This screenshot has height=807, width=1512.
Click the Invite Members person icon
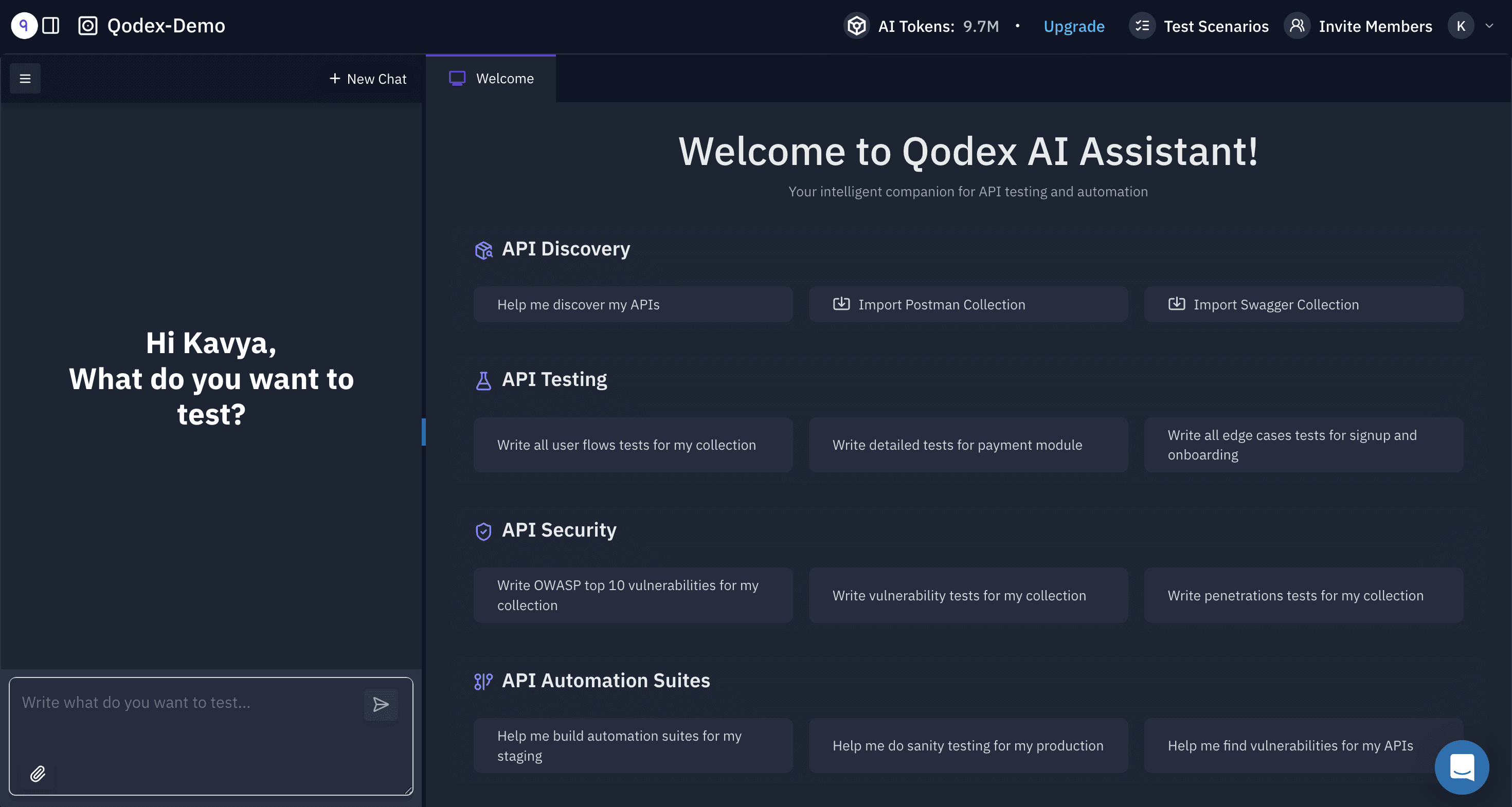(1297, 26)
